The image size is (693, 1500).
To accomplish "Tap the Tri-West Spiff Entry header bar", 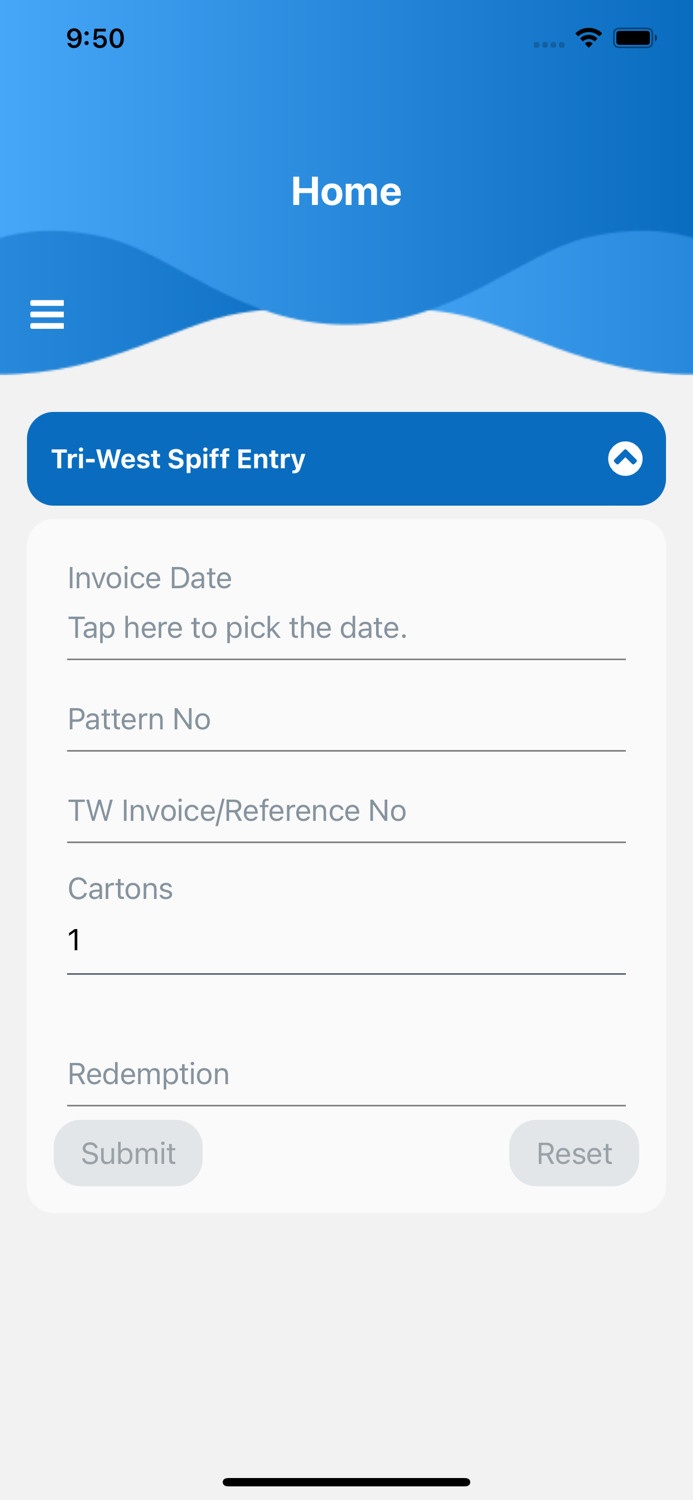I will pyautogui.click(x=346, y=458).
